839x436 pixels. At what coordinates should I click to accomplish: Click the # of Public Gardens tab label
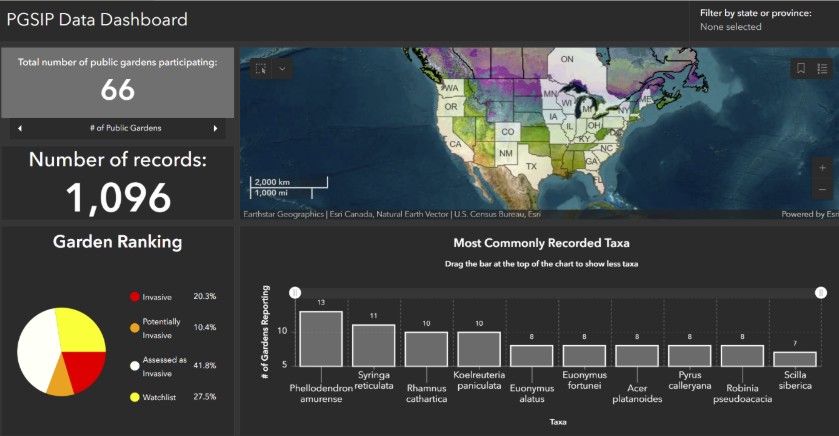(x=117, y=129)
